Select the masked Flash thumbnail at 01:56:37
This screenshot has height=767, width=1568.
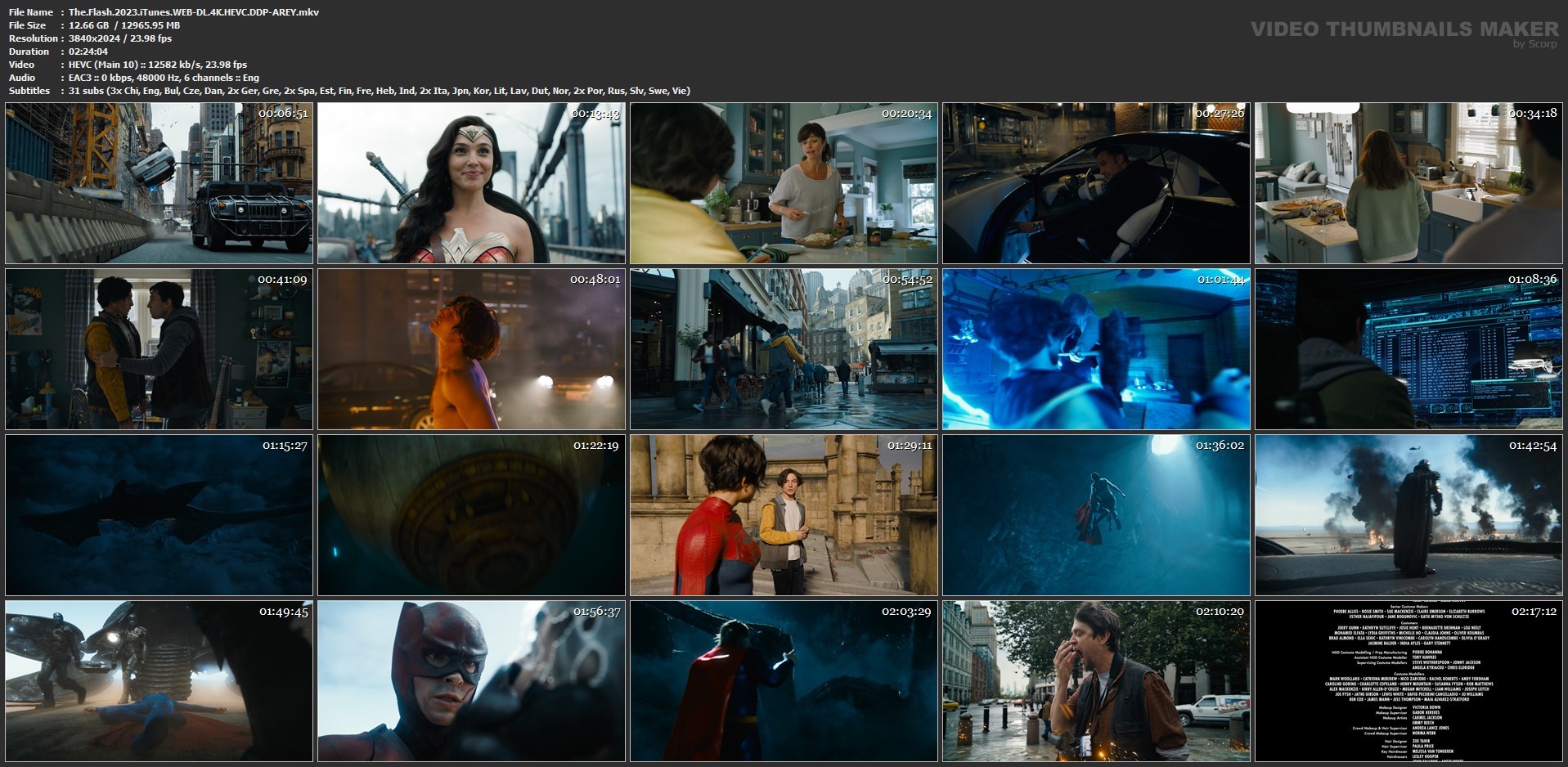point(471,681)
